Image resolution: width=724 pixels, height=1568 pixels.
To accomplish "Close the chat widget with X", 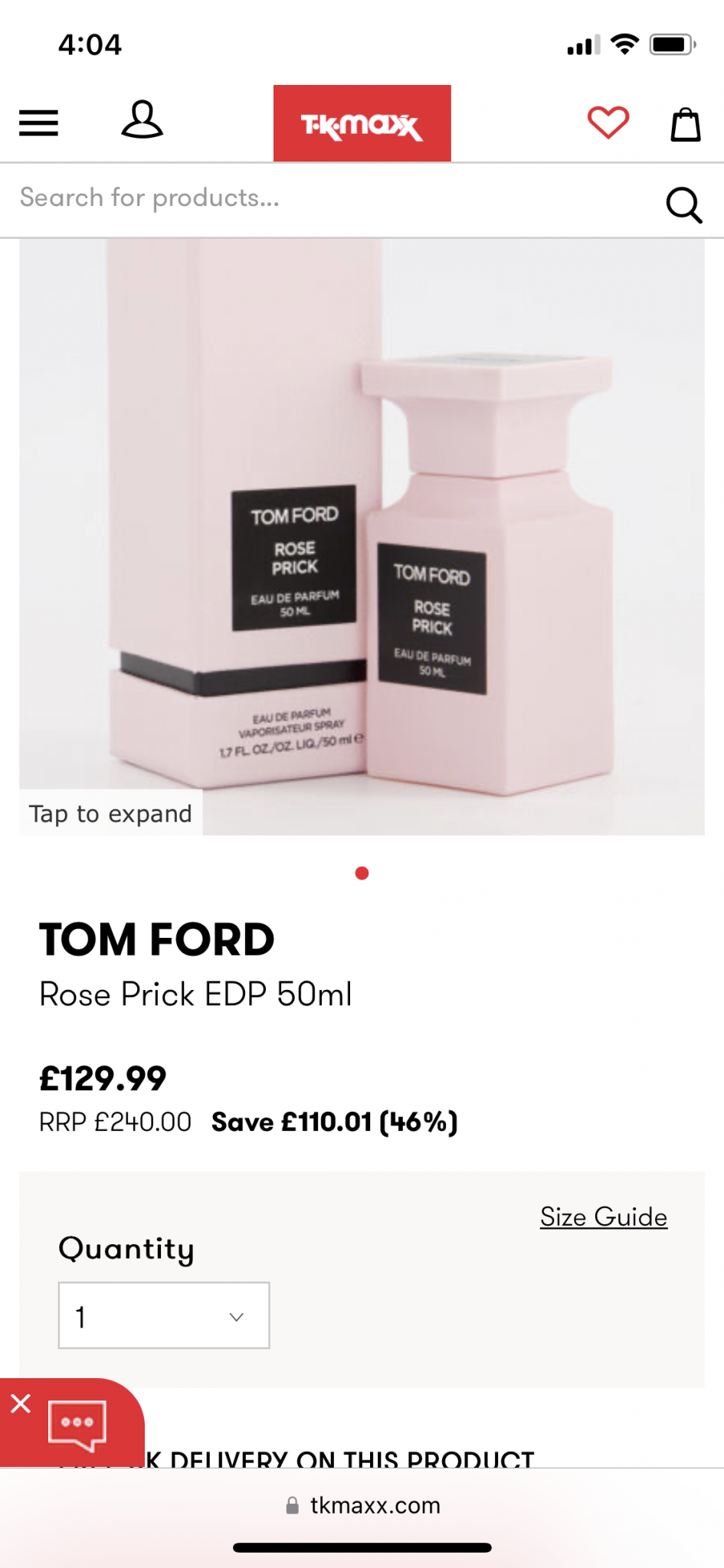I will (21, 1403).
